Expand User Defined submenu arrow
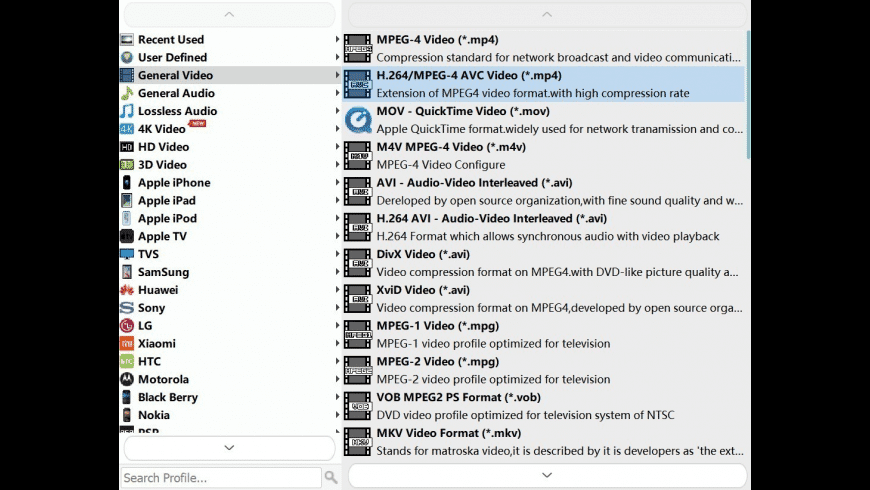 pyautogui.click(x=337, y=57)
